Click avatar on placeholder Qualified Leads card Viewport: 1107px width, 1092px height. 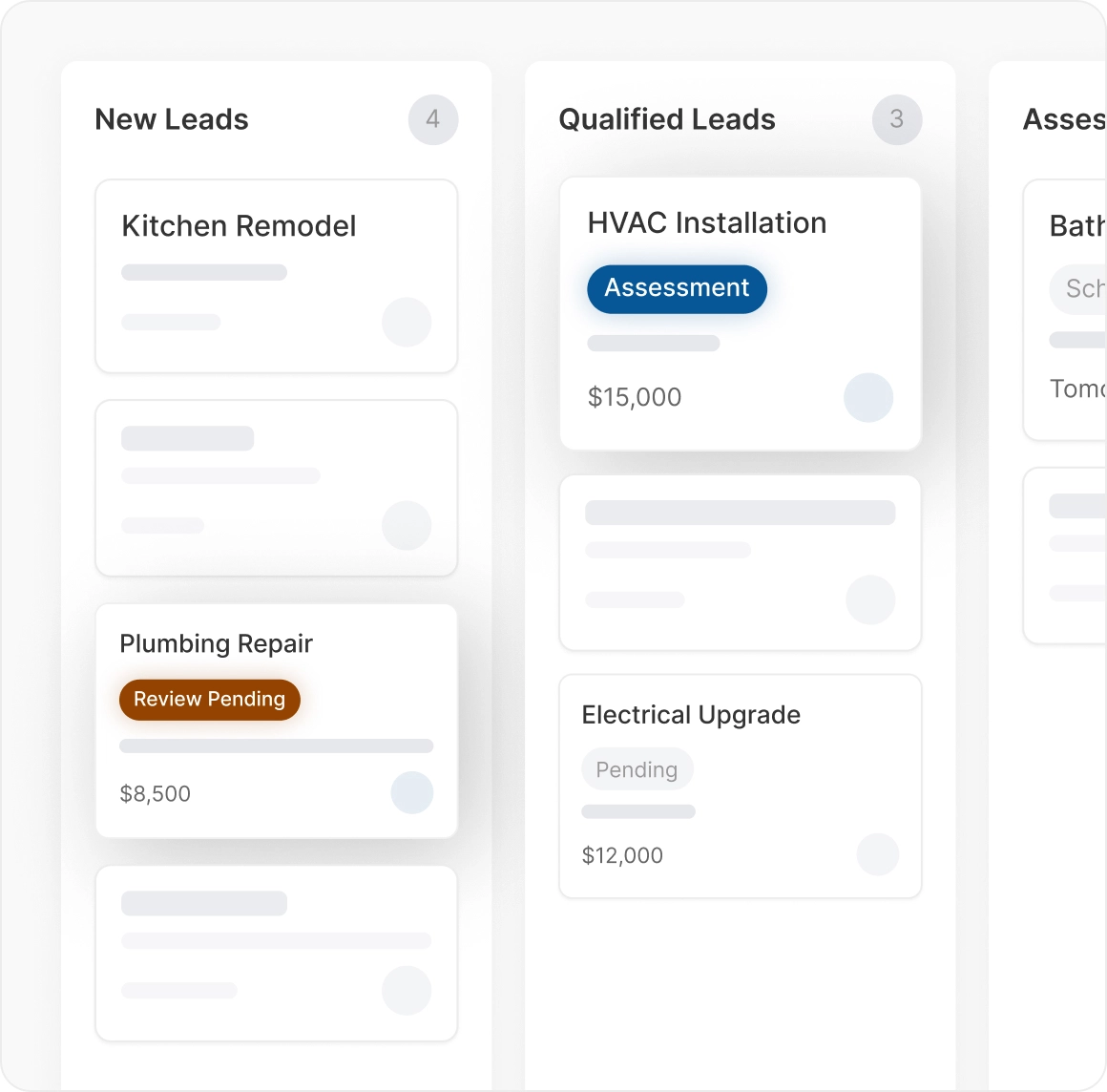click(870, 599)
